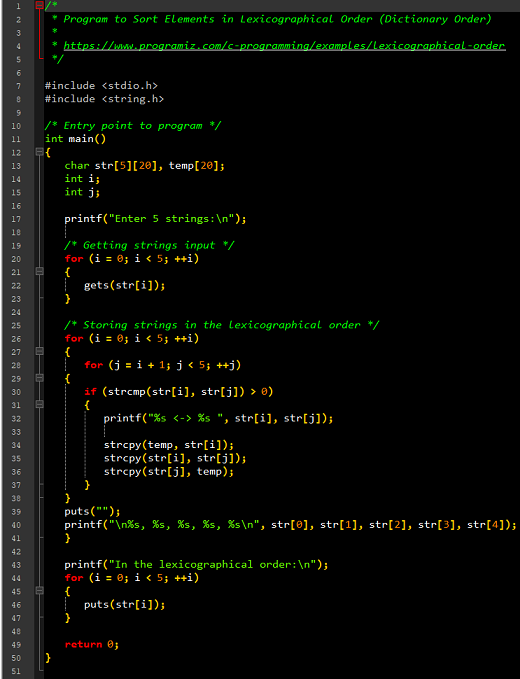Collapse the header comment fold at line 1
Viewport: 520px width, 679px height.
pyautogui.click(x=39, y=6)
